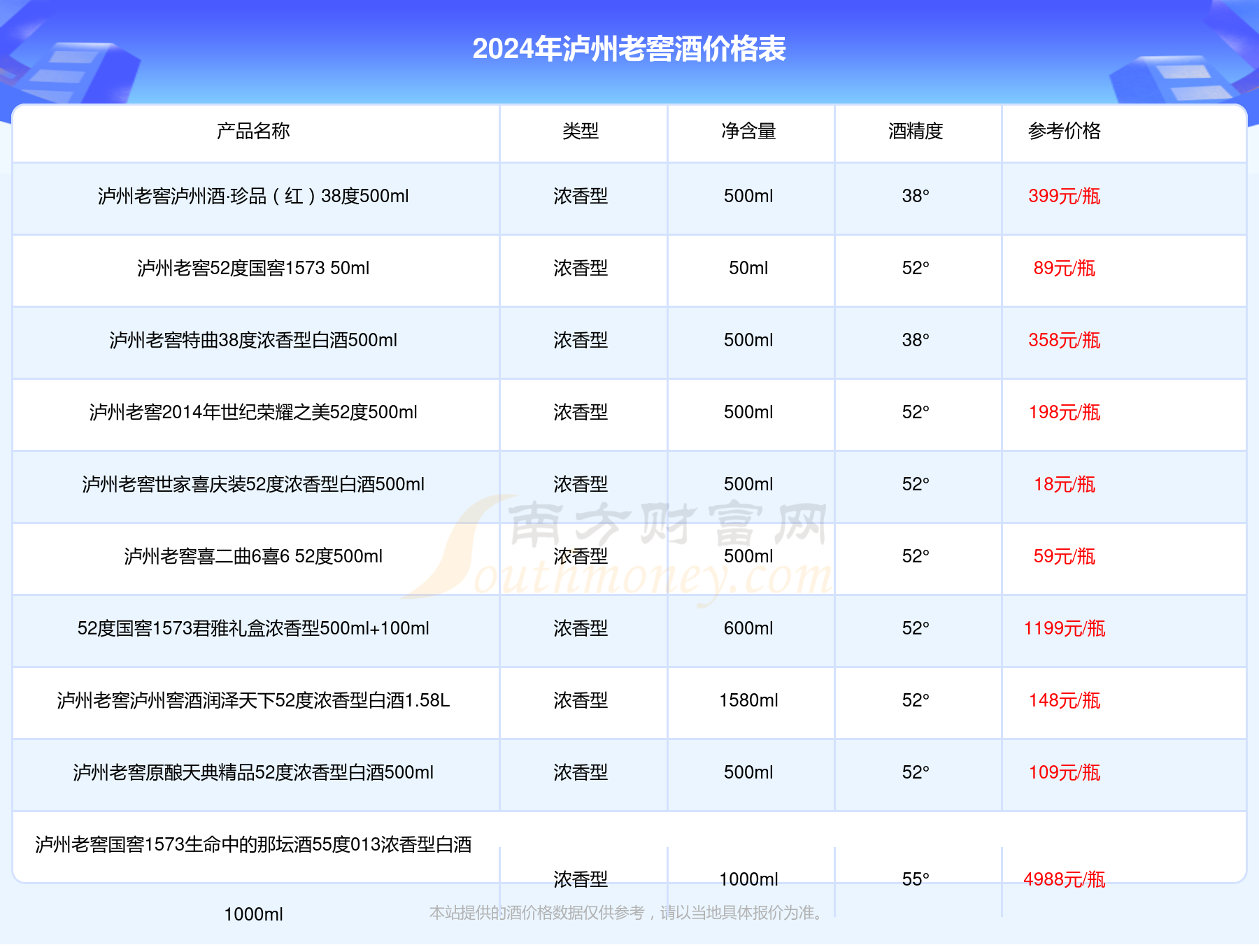Viewport: 1259px width, 952px height.
Task: Click product 泸州老窖泸州酒·珍品（红）38度500ml
Action: [x=253, y=196]
